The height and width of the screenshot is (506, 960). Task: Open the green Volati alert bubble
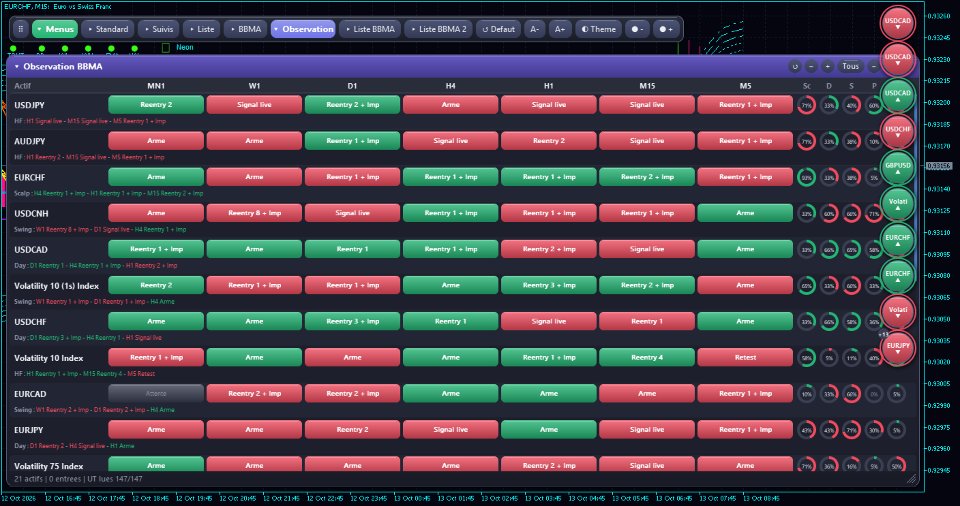pyautogui.click(x=898, y=203)
